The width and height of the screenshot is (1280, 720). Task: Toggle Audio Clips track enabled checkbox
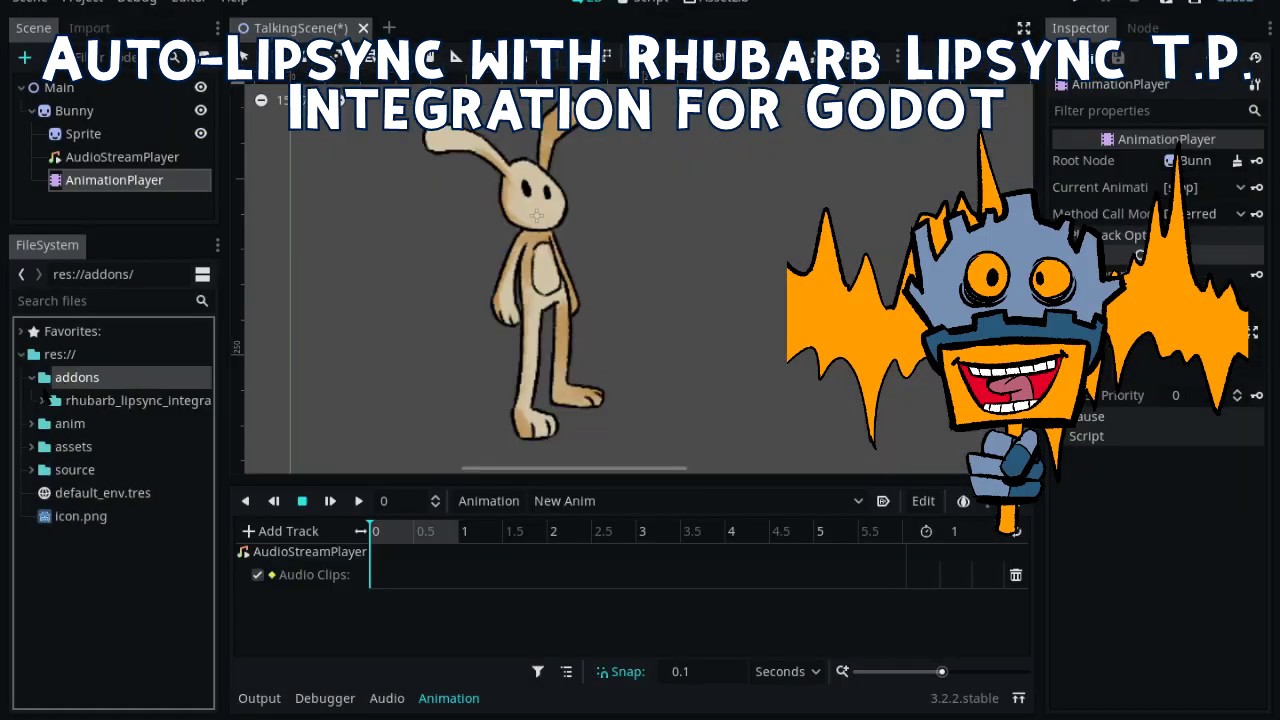[257, 575]
